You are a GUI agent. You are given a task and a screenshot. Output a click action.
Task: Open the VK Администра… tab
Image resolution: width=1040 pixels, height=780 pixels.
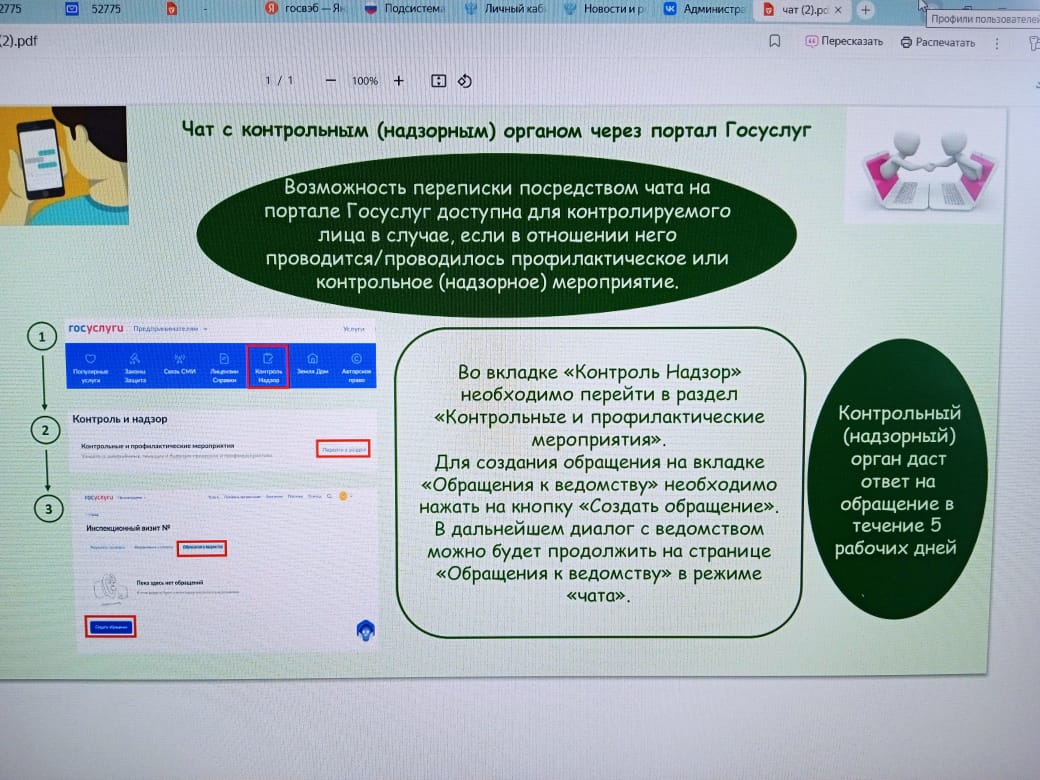tap(704, 9)
